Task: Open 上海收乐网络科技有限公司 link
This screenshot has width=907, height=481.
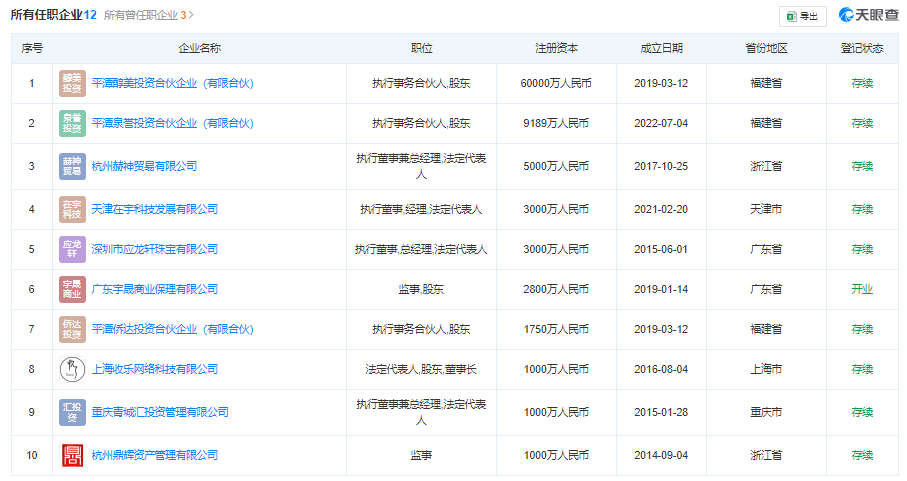Action: (154, 369)
